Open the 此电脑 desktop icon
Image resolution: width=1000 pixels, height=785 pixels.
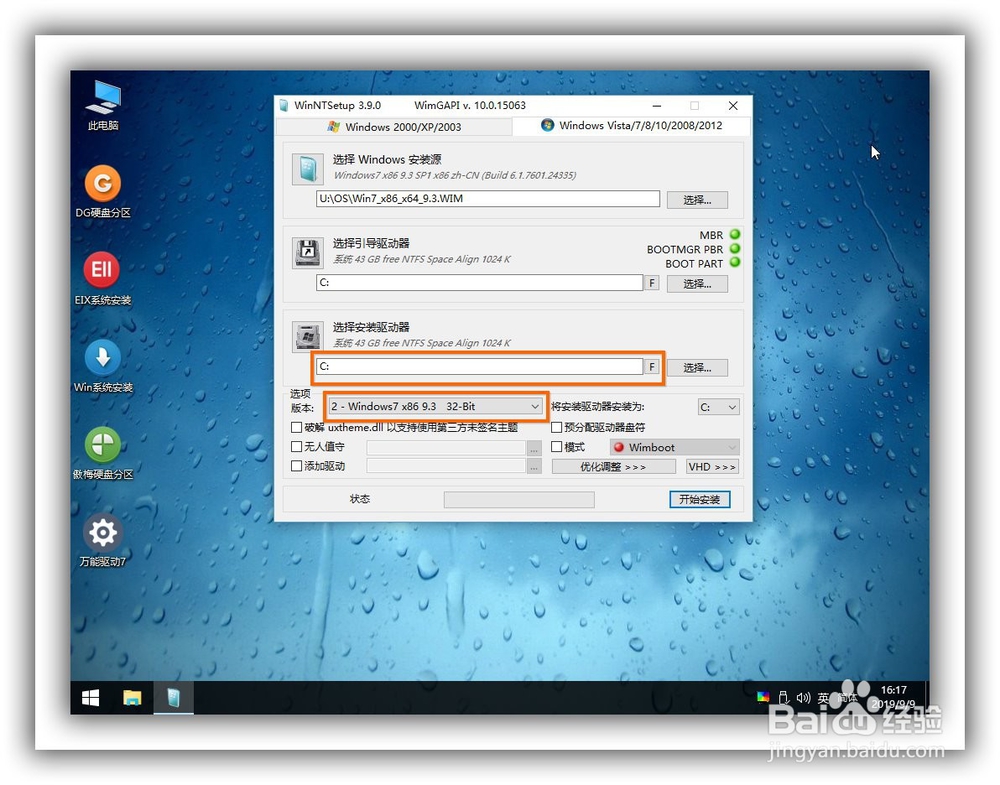pos(103,105)
